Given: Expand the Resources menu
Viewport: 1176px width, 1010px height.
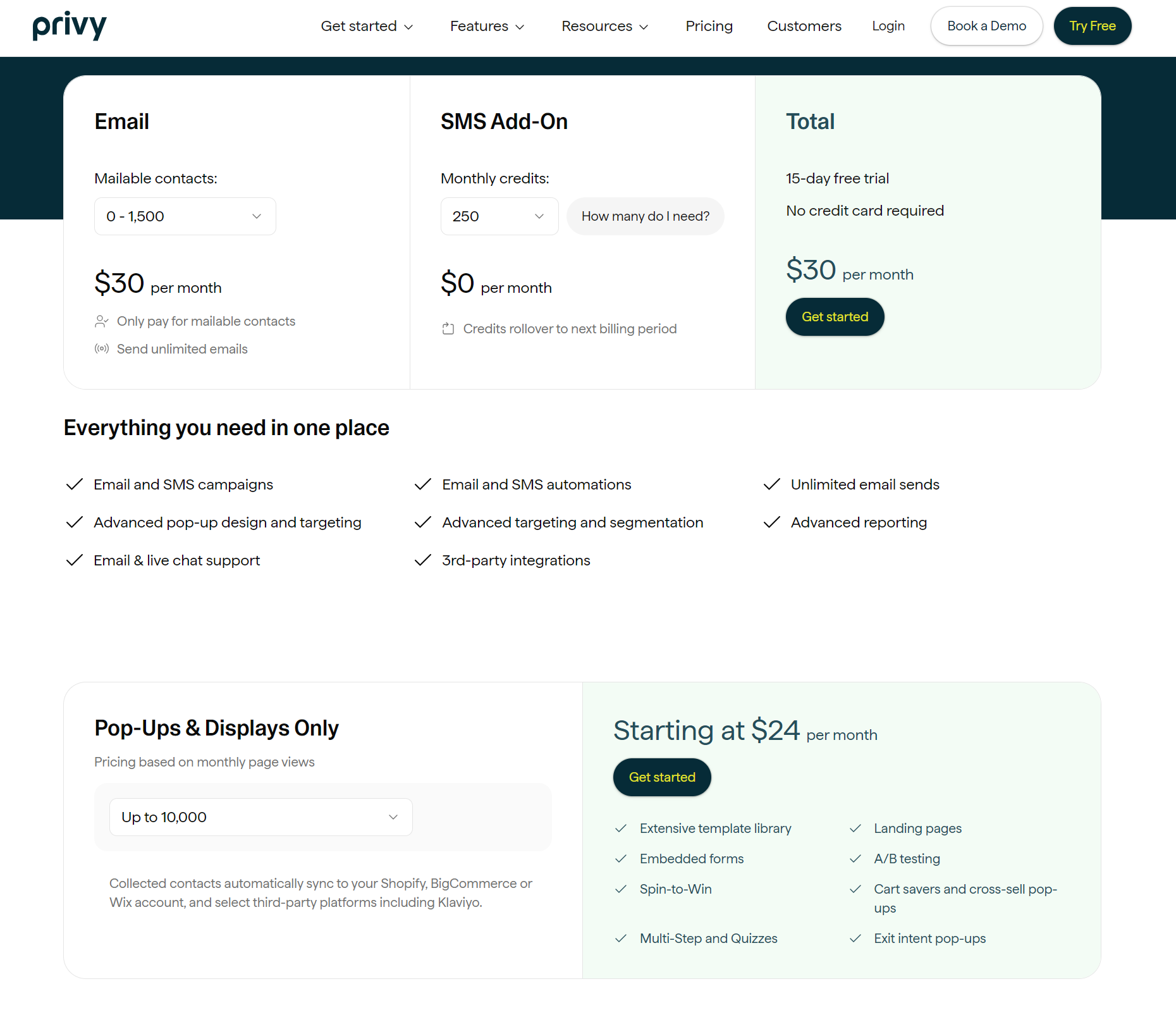Looking at the screenshot, I should point(605,26).
